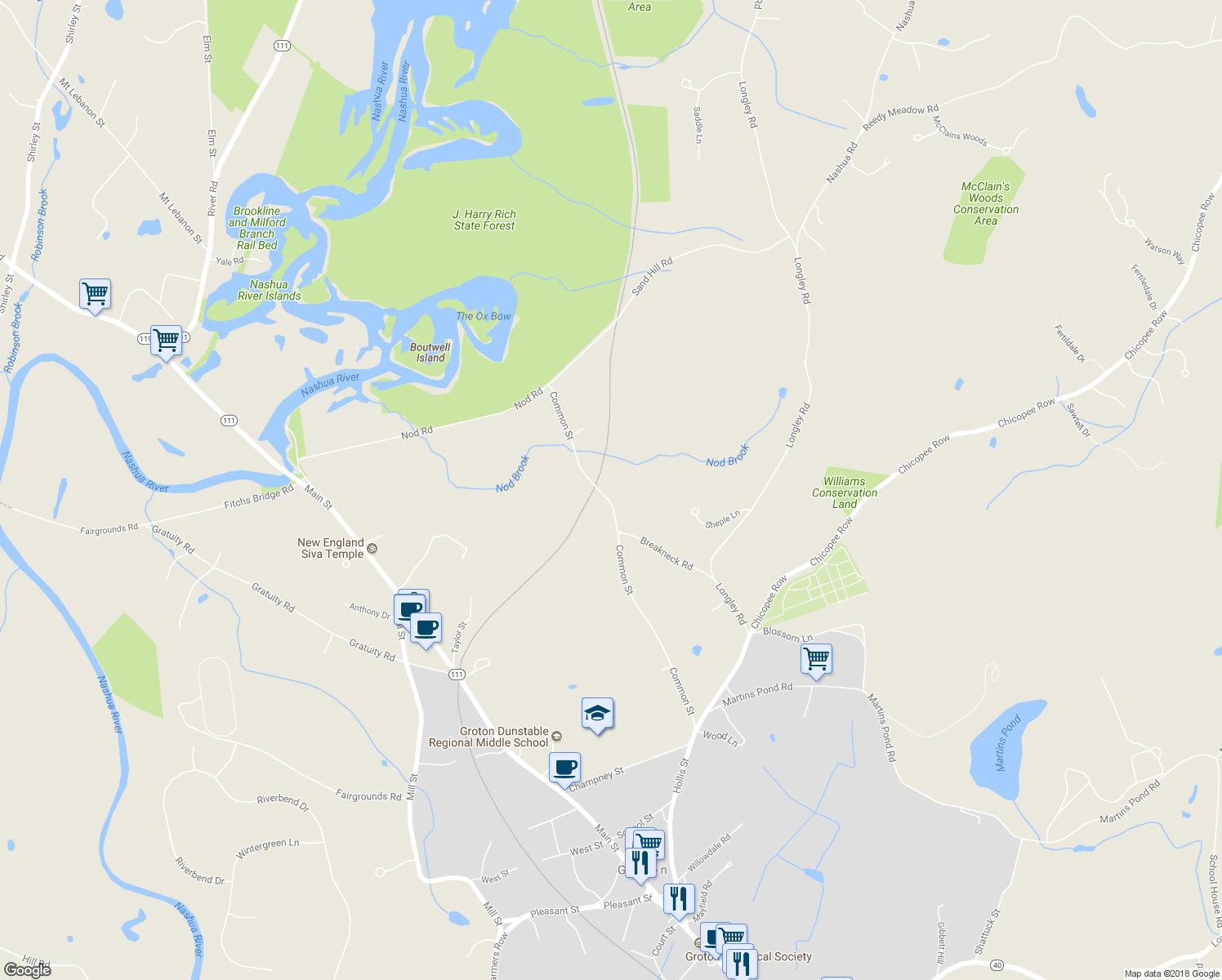The width and height of the screenshot is (1222, 980).
Task: Open the restaurant marker near Historical Society
Action: click(x=741, y=963)
